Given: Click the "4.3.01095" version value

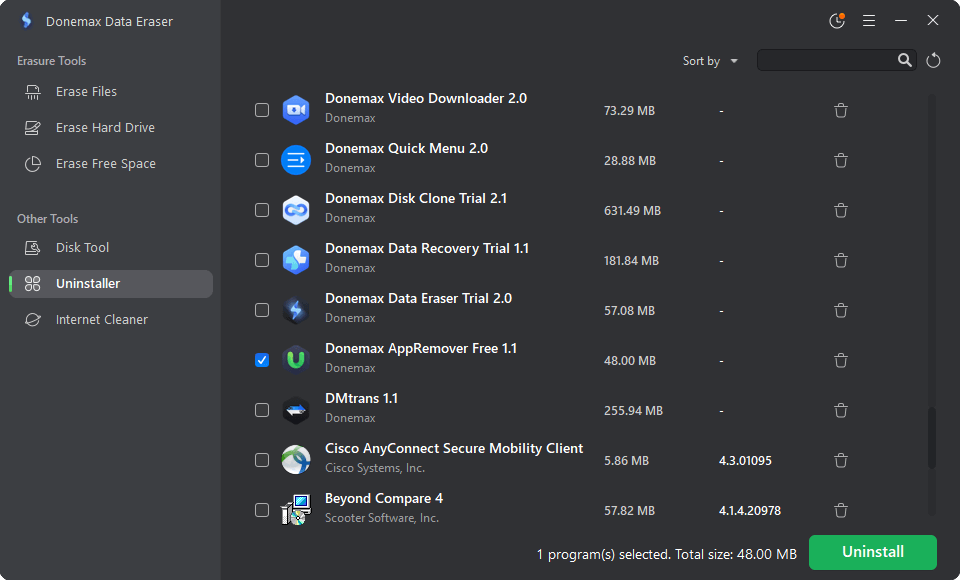Looking at the screenshot, I should coord(745,461).
